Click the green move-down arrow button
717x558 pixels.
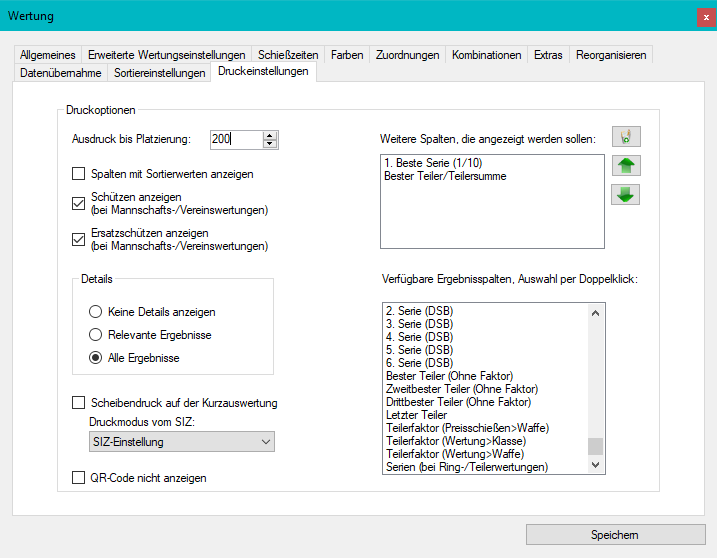tap(626, 194)
